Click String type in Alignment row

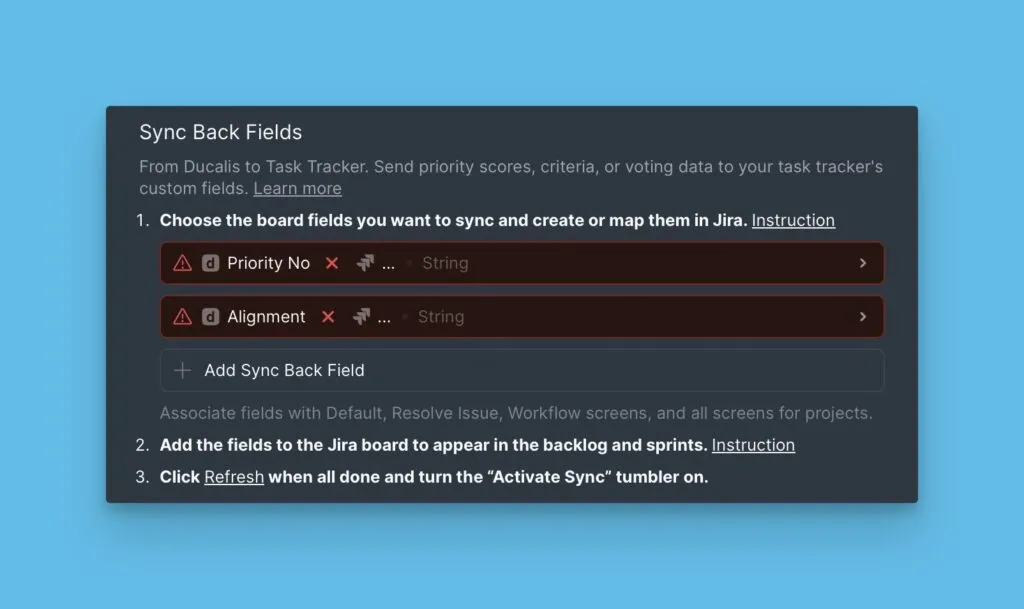point(441,317)
